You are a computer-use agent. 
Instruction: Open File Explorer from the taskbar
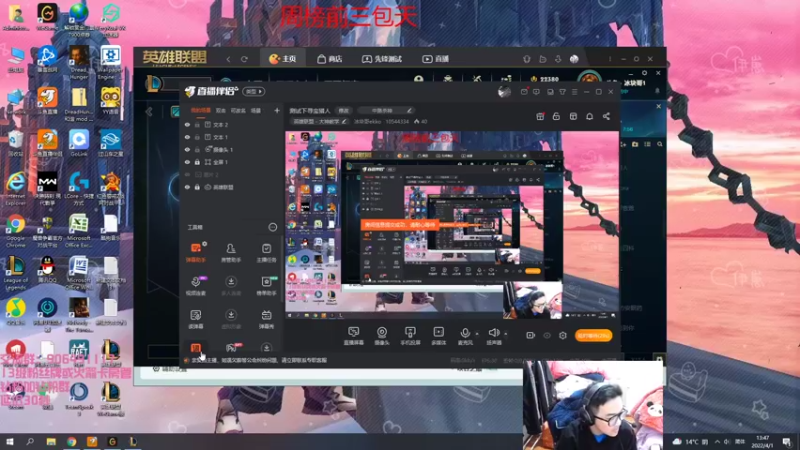[x=51, y=442]
